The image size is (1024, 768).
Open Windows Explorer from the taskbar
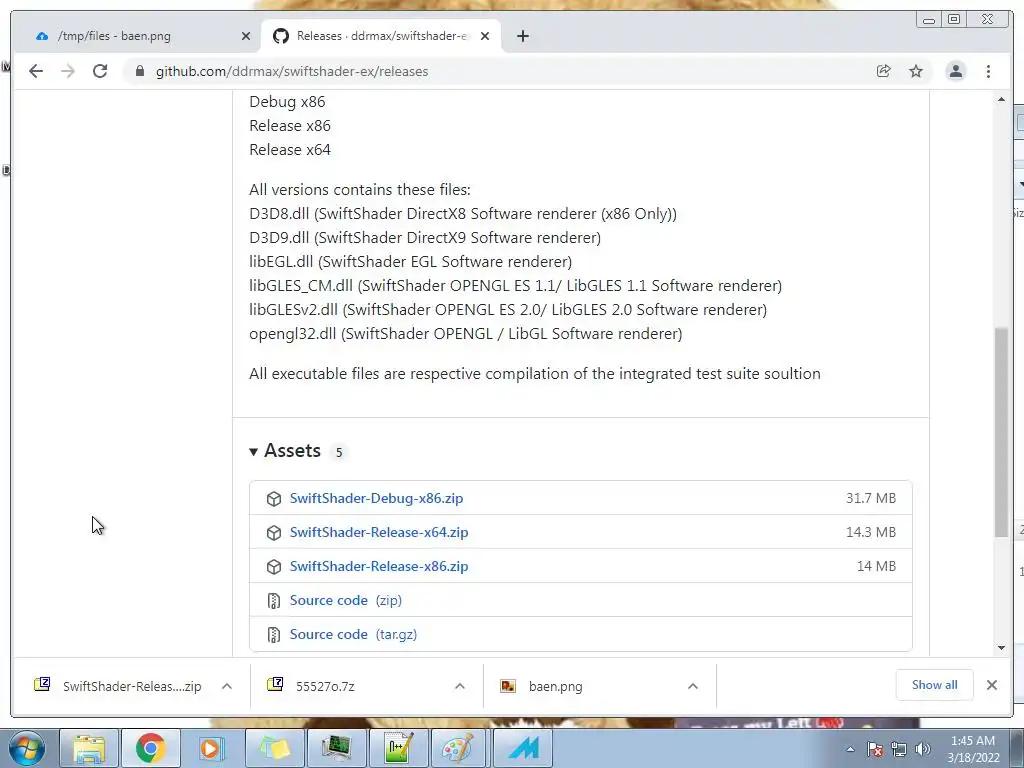point(89,748)
